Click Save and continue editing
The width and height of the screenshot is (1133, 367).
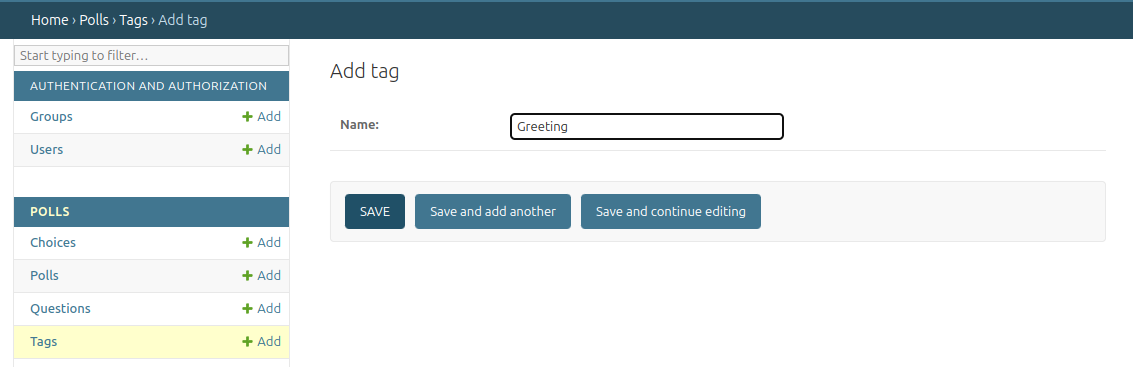point(671,212)
